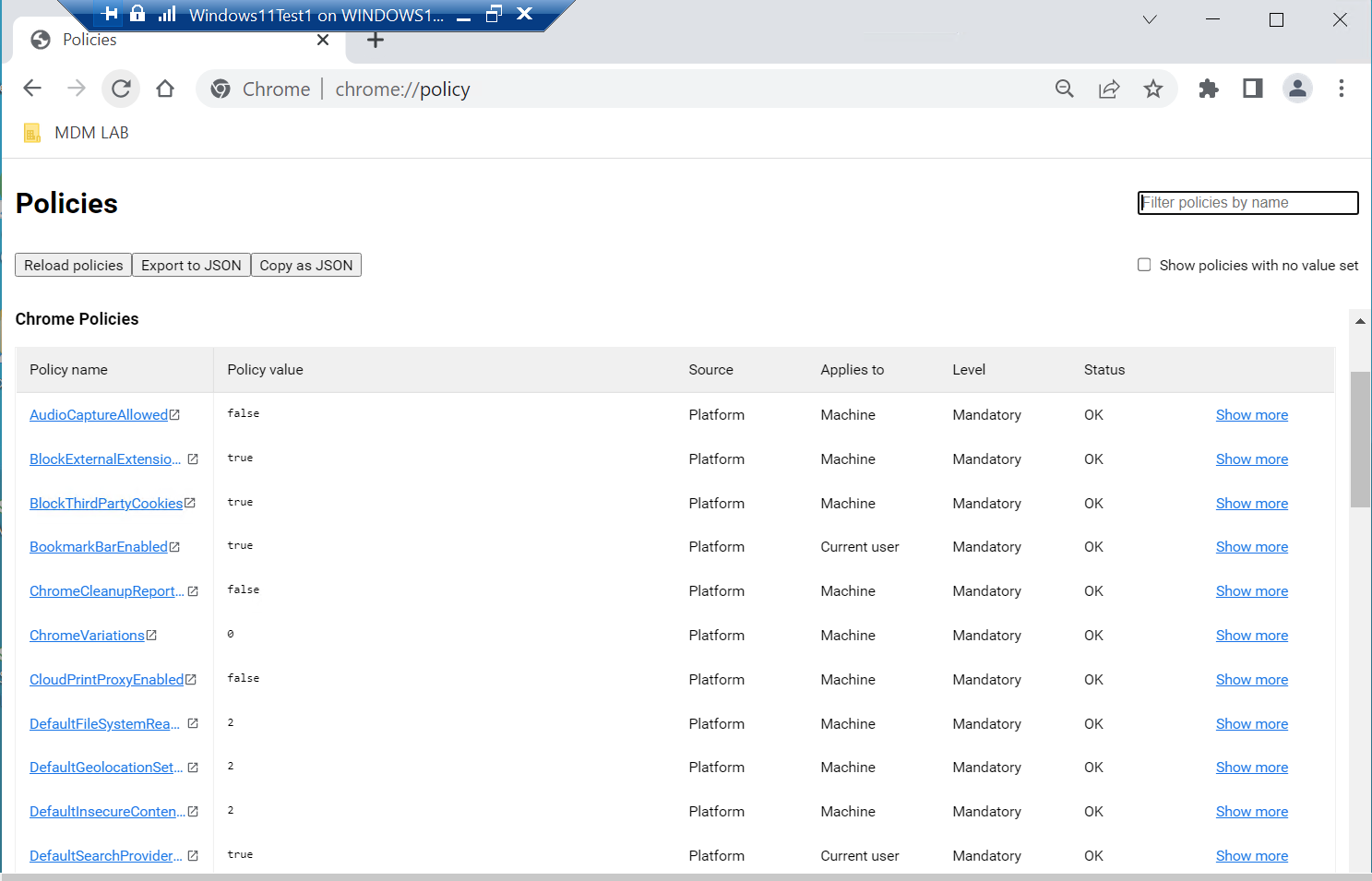Image resolution: width=1372 pixels, height=881 pixels.
Task: Click Copy as JSON
Action: tap(306, 265)
